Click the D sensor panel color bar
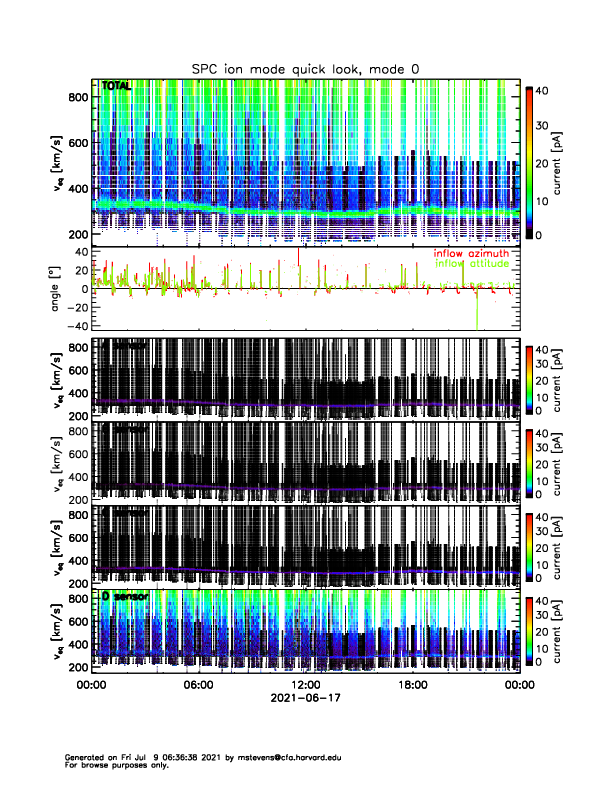This screenshot has height=792, width=612. pos(527,628)
